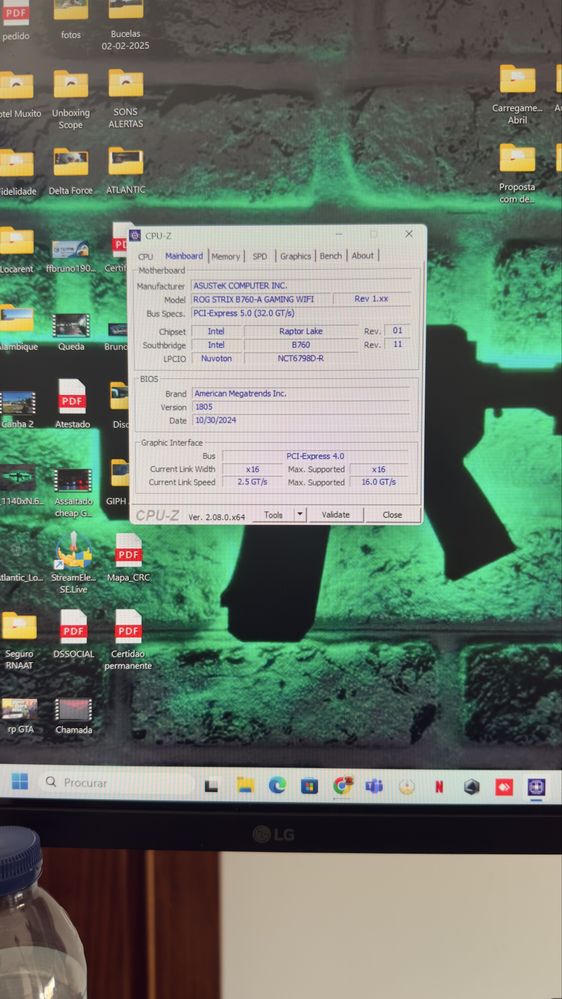Open the SPD tab
This screenshot has width=562, height=999.
click(x=259, y=256)
